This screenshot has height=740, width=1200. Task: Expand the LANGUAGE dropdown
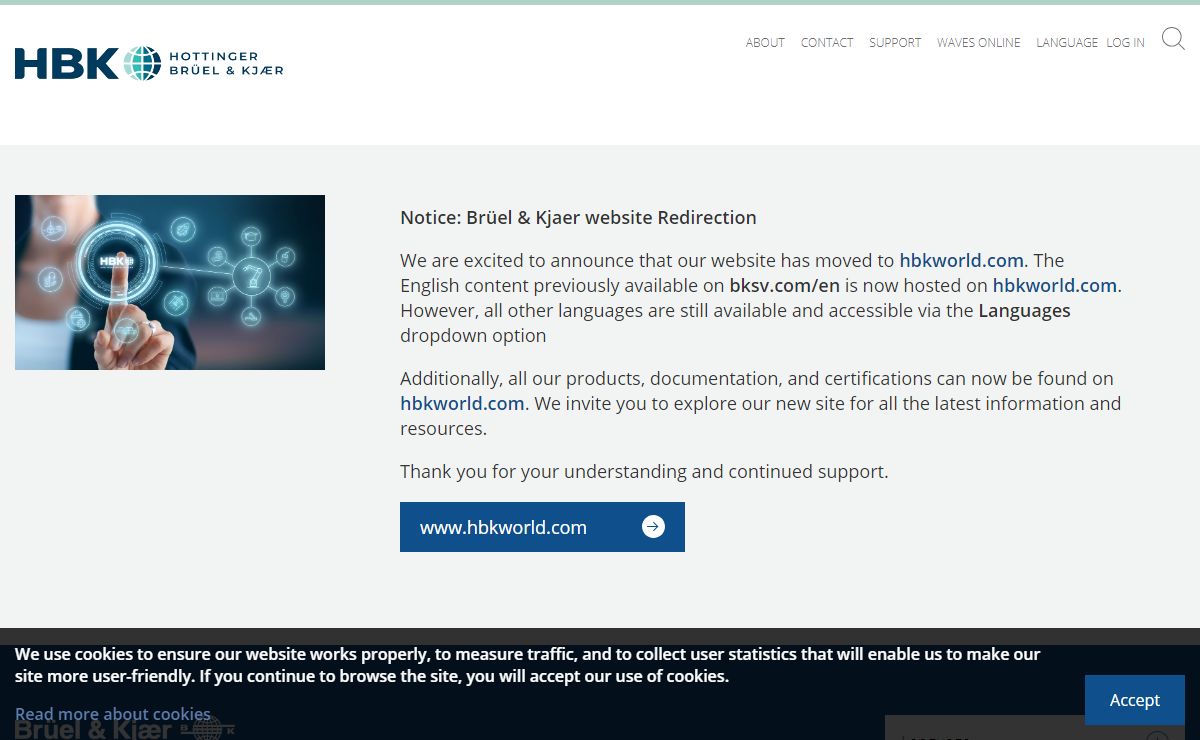point(1067,43)
